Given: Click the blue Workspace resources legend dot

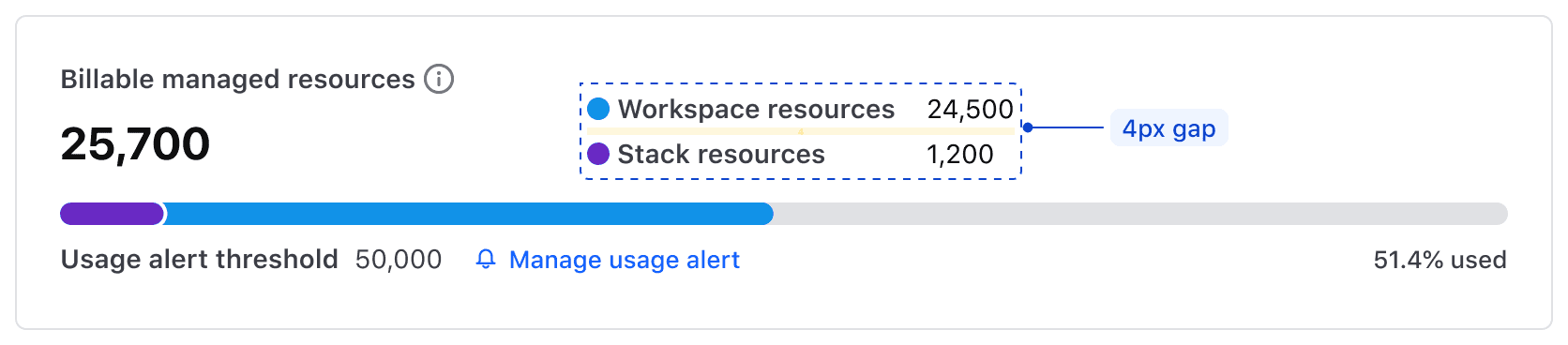Looking at the screenshot, I should (x=598, y=109).
